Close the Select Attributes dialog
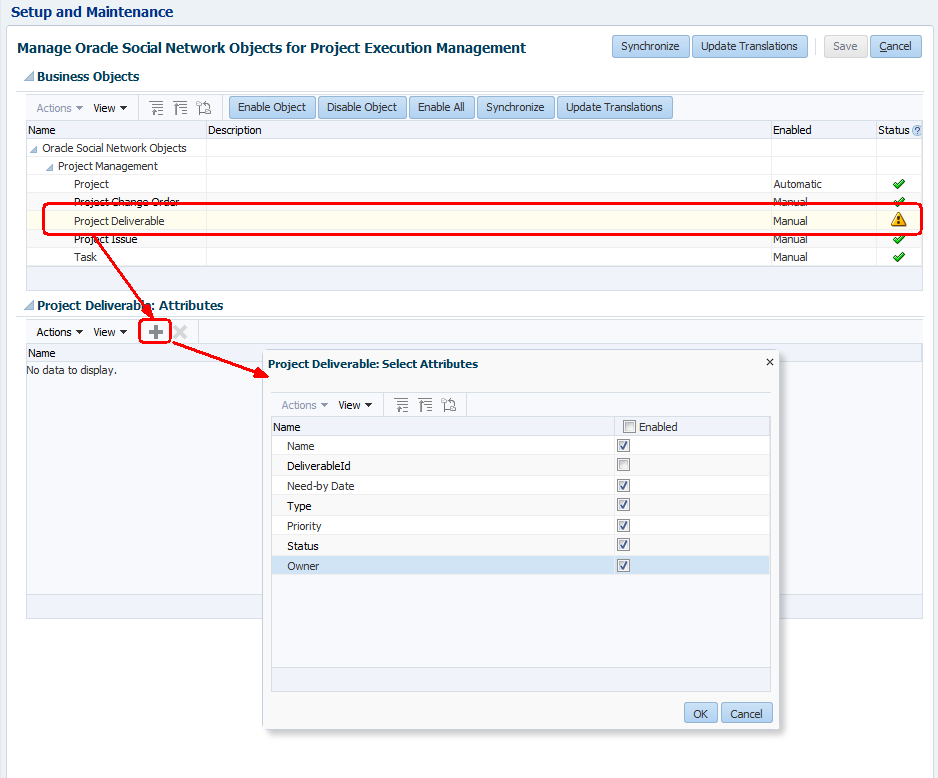 [770, 362]
